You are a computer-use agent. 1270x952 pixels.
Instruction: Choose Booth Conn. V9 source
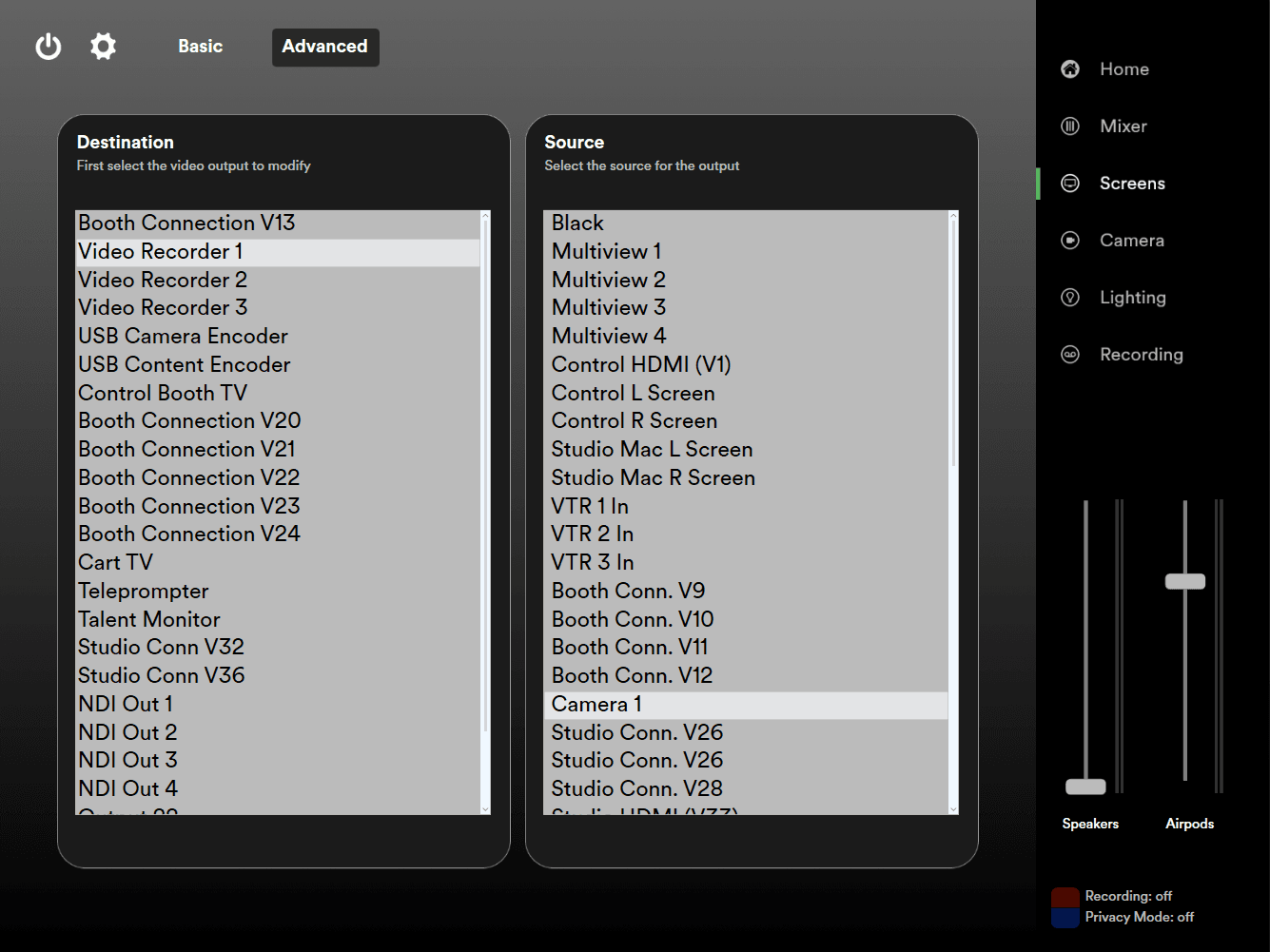[746, 592]
